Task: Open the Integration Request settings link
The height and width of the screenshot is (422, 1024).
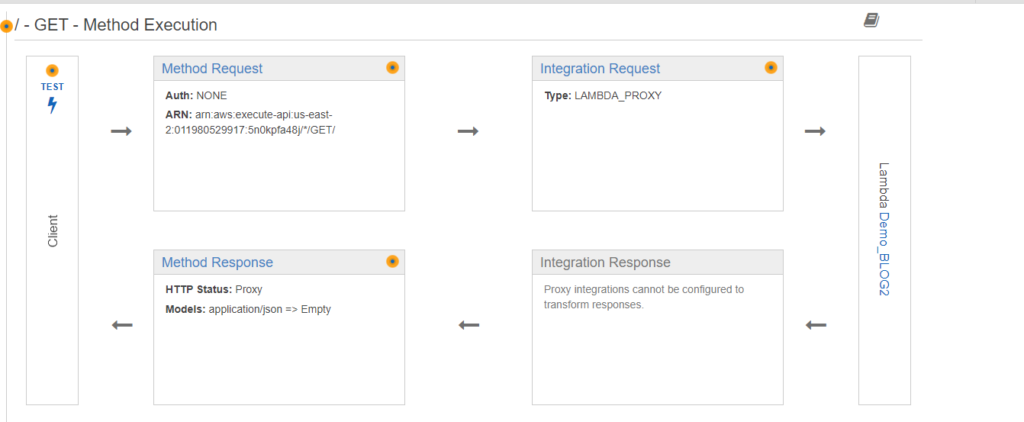Action: pos(600,69)
